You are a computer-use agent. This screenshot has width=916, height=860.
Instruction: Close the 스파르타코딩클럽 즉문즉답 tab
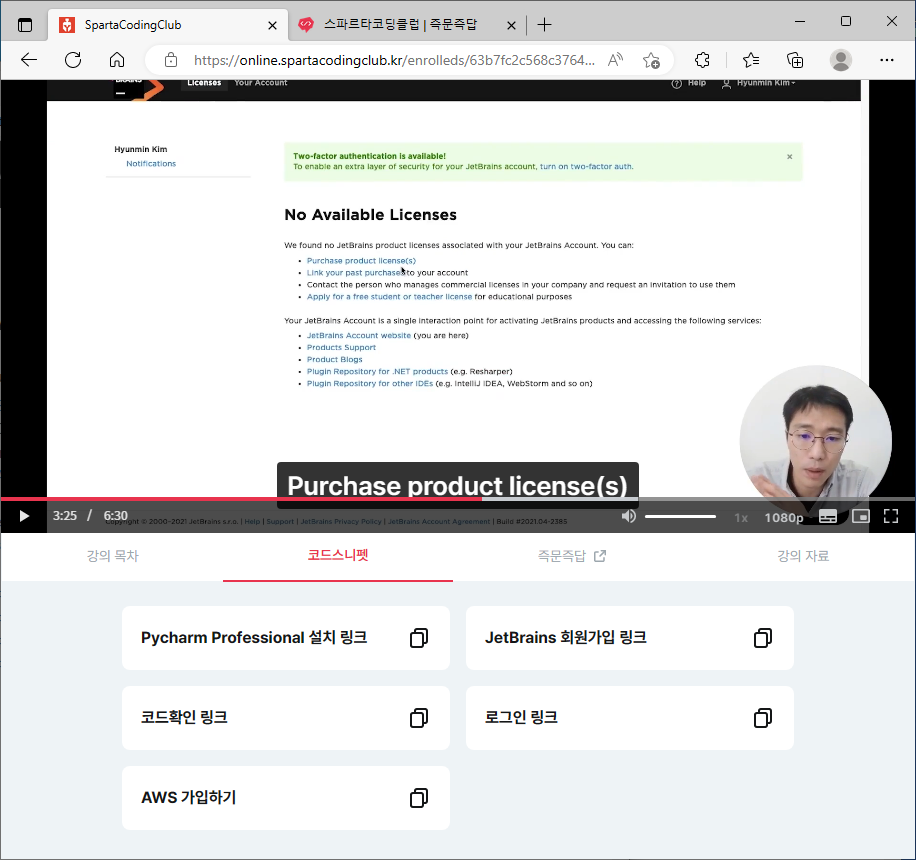pyautogui.click(x=511, y=25)
